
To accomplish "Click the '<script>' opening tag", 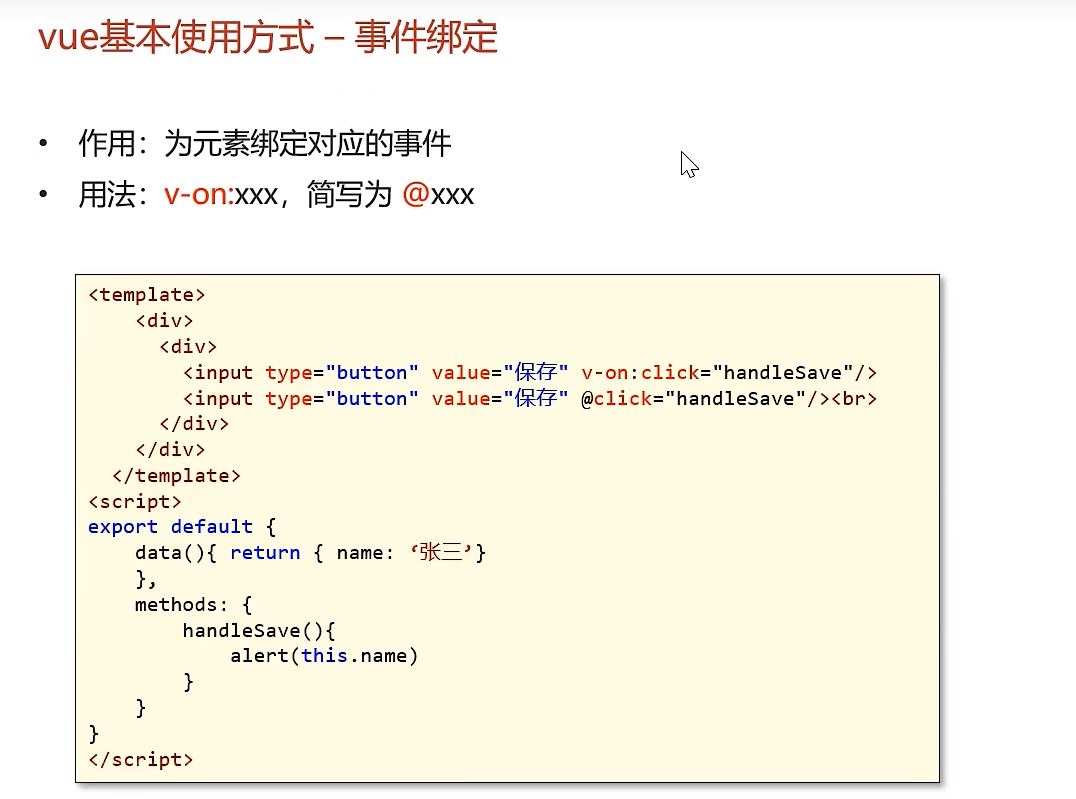I will 134,502.
